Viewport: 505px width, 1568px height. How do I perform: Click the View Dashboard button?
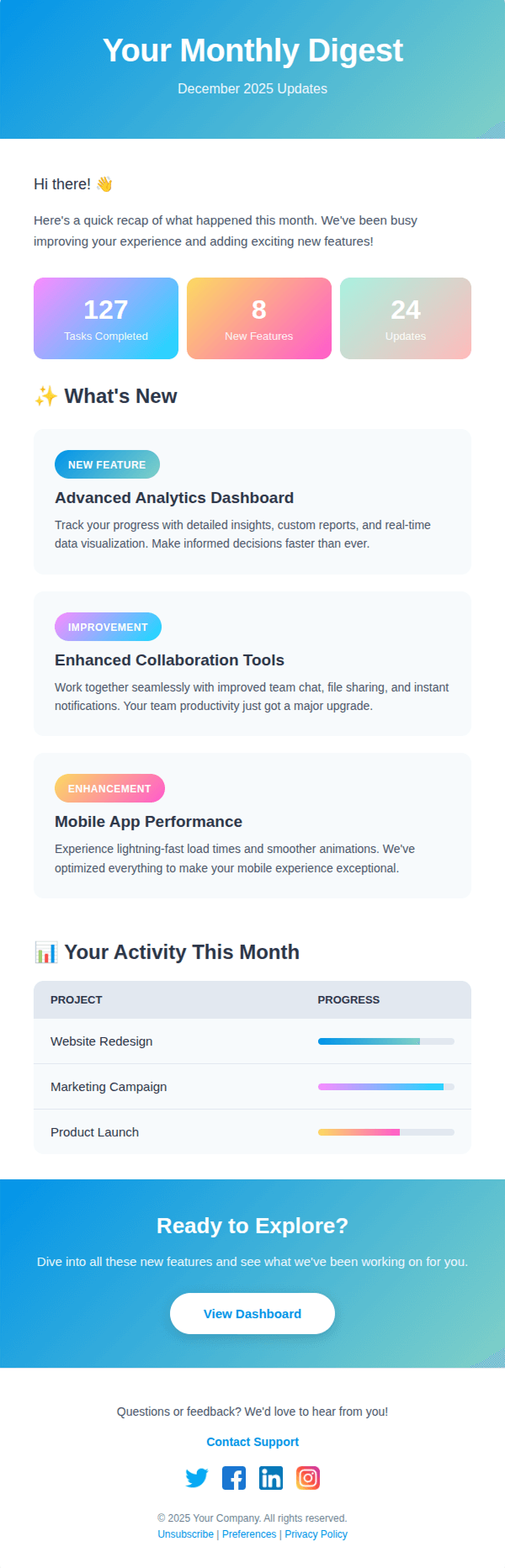252,1314
